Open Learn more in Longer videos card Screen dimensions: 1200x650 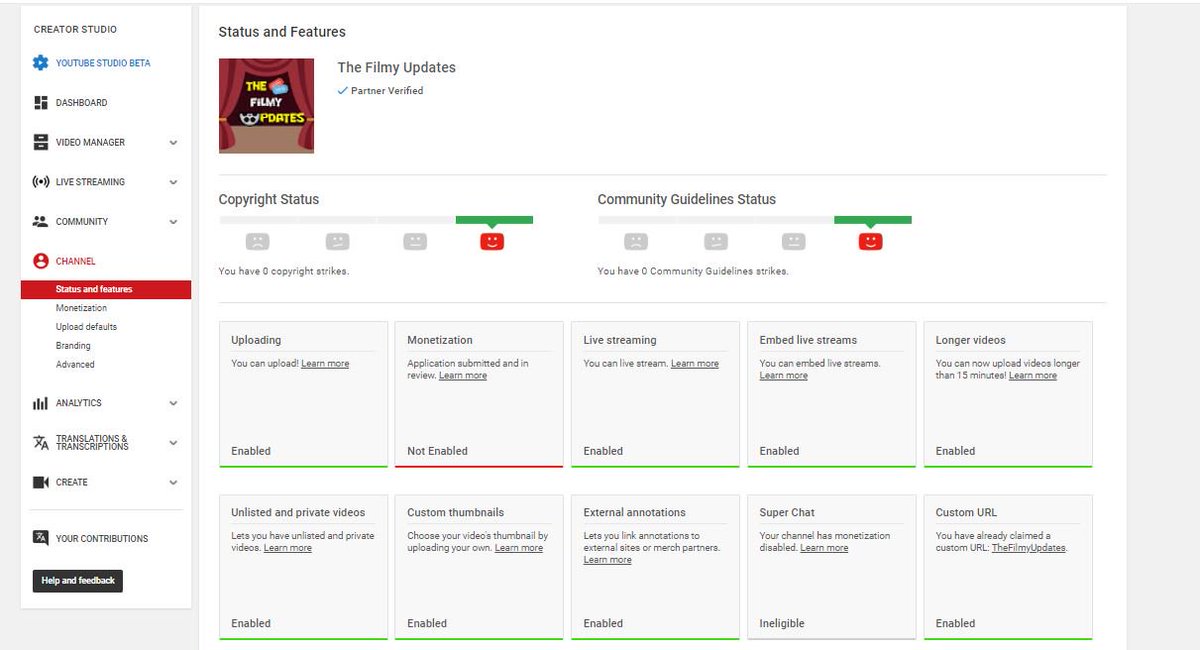(1033, 376)
